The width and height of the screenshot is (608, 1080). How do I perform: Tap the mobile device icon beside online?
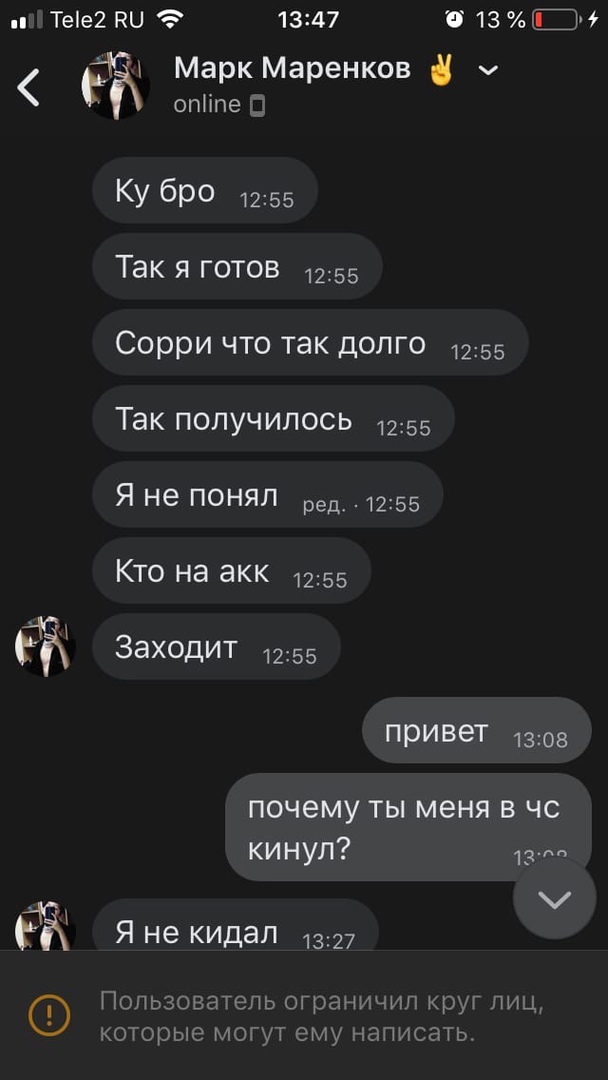click(258, 106)
